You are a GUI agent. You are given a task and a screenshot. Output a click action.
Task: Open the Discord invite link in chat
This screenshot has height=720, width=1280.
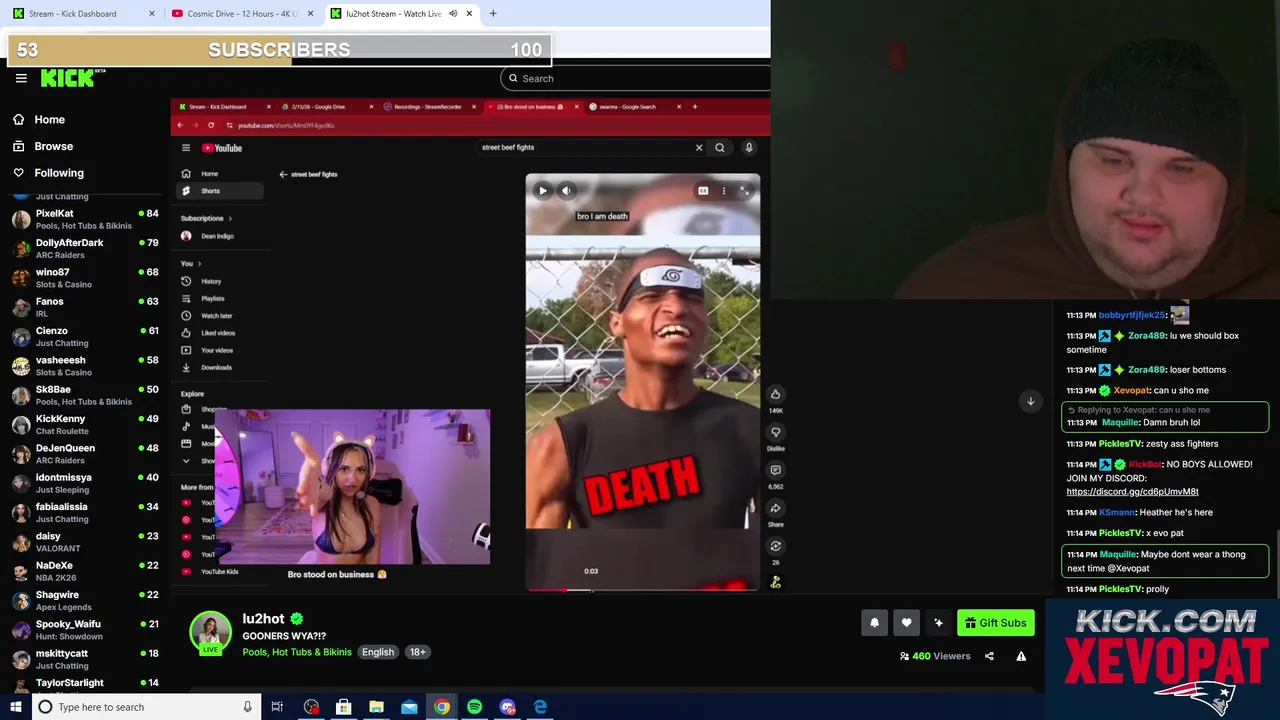click(1132, 492)
